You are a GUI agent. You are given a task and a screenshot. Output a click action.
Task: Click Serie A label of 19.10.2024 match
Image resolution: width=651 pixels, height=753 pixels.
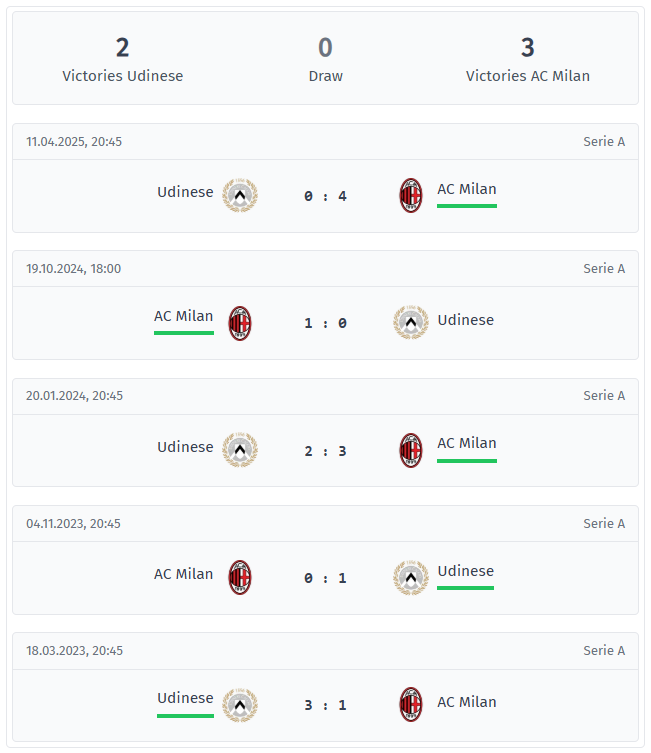click(604, 268)
